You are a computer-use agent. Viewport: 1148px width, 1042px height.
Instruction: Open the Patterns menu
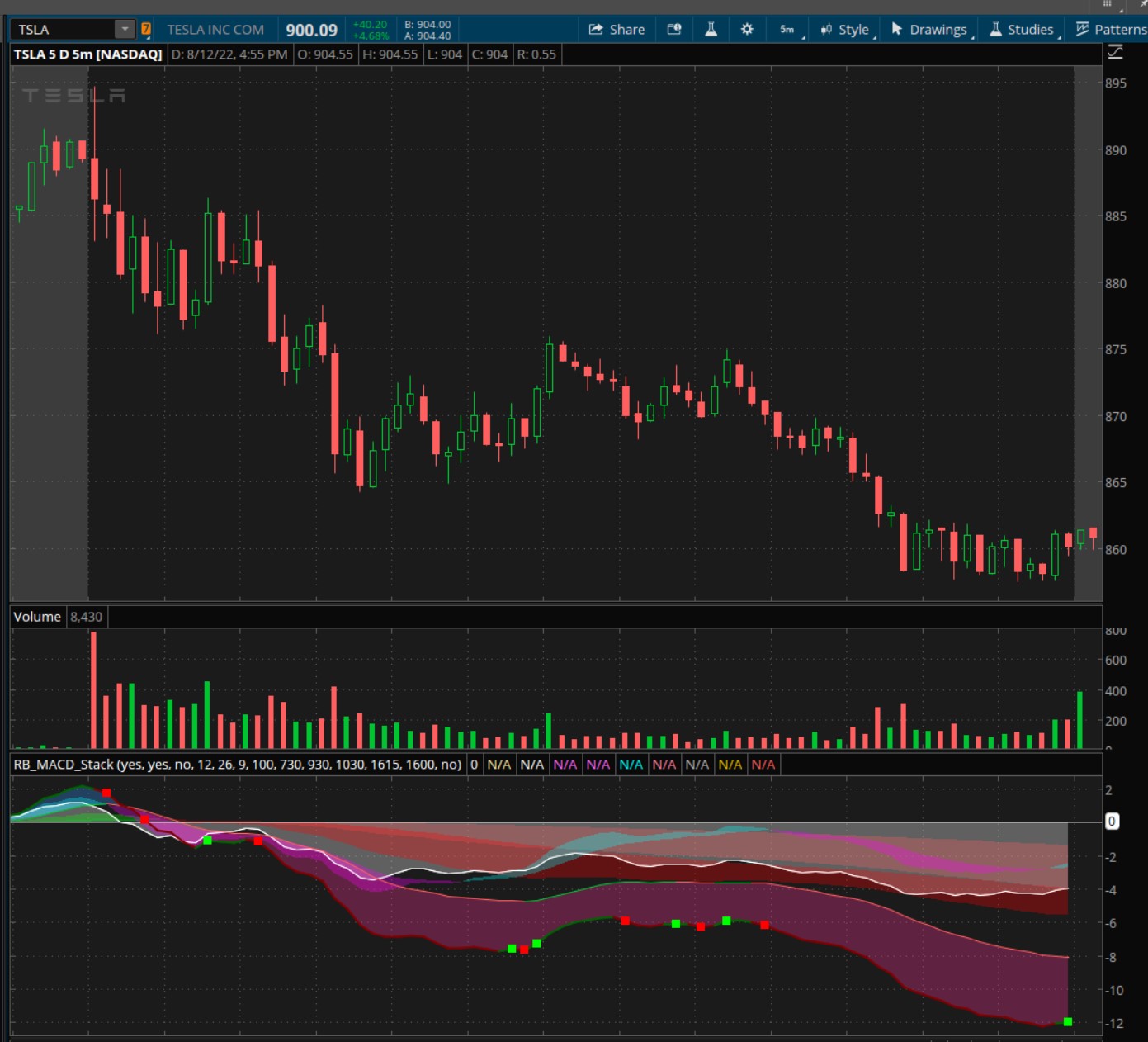point(1111,30)
